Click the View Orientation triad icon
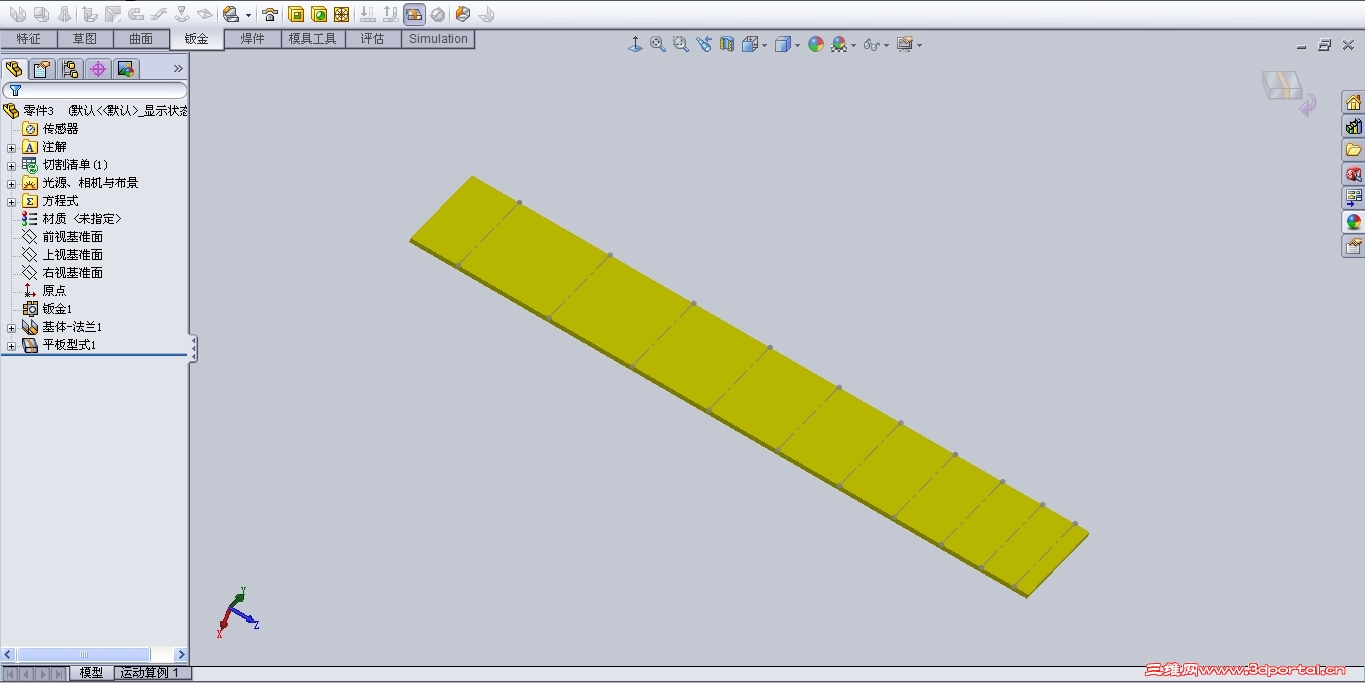Image resolution: width=1365 pixels, height=683 pixels. point(634,44)
